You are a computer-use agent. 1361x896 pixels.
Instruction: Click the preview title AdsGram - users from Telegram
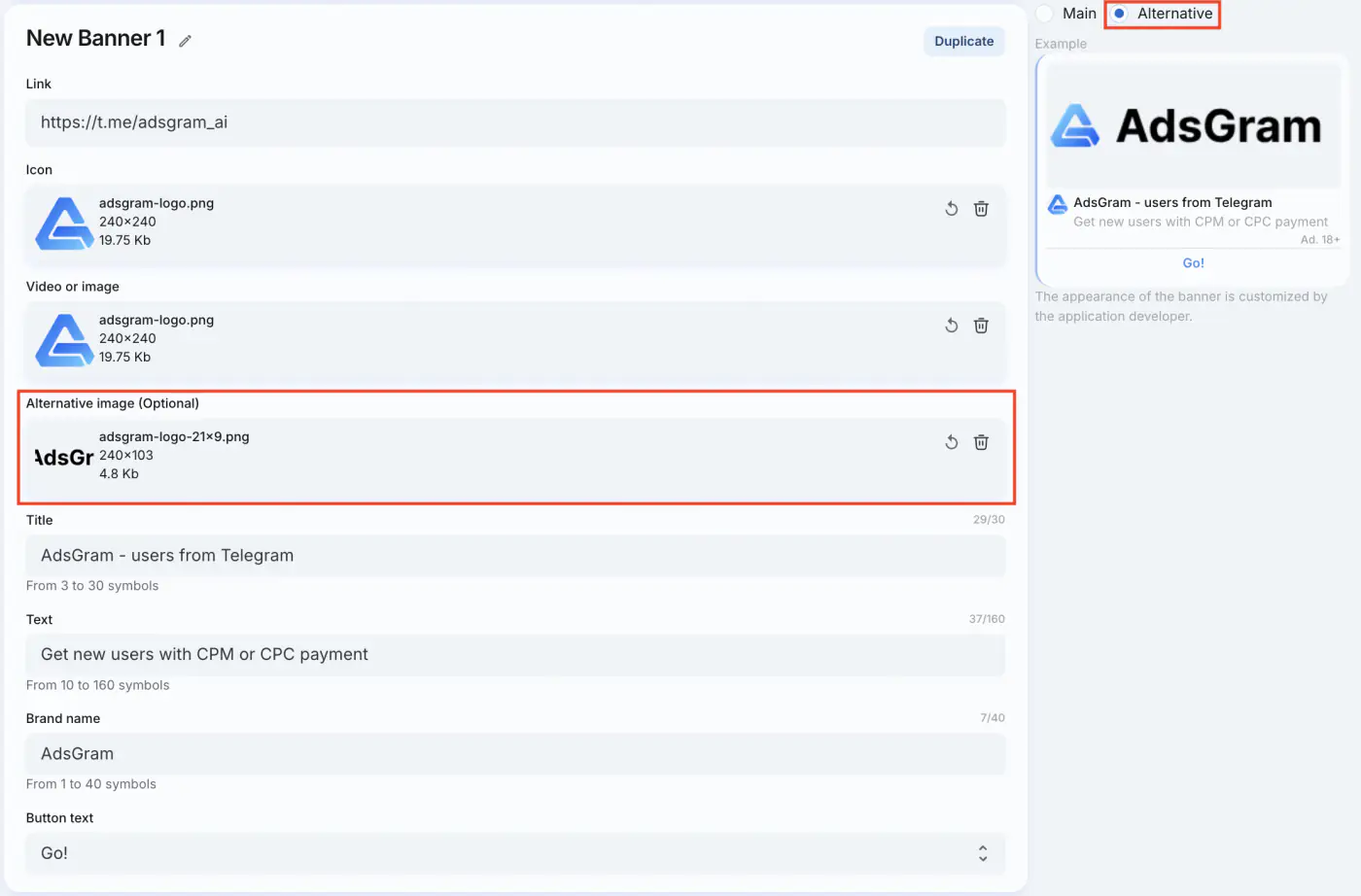point(1172,203)
